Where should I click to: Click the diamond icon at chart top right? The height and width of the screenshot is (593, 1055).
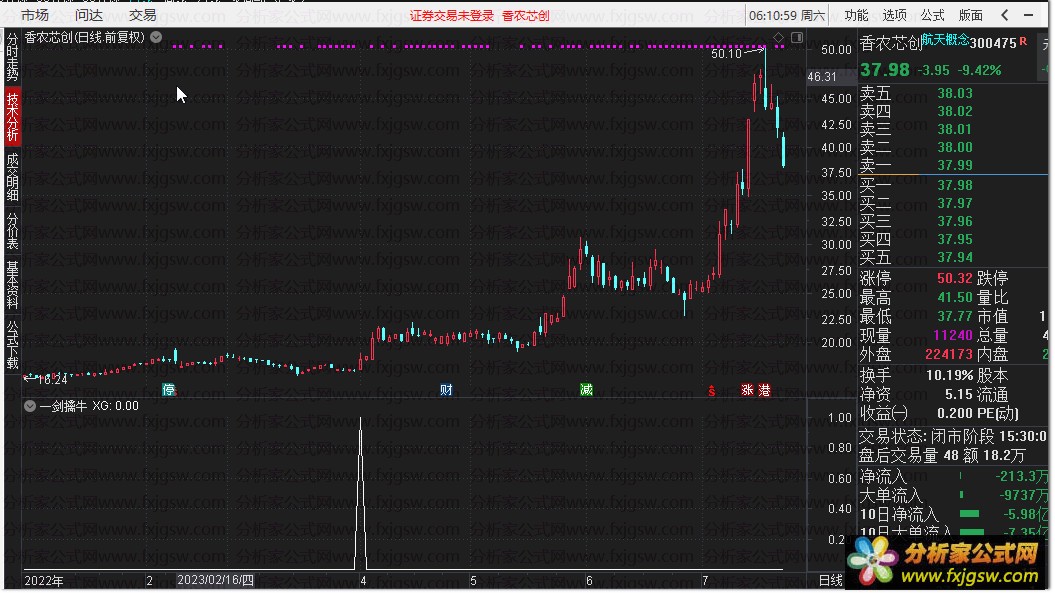(778, 38)
